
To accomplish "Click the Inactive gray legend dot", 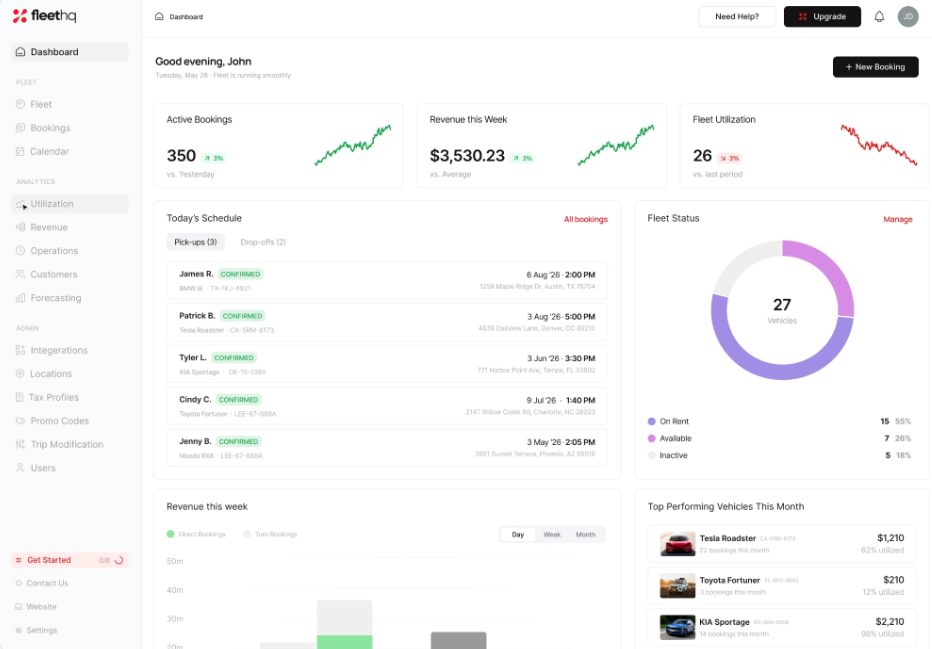I will 651,455.
